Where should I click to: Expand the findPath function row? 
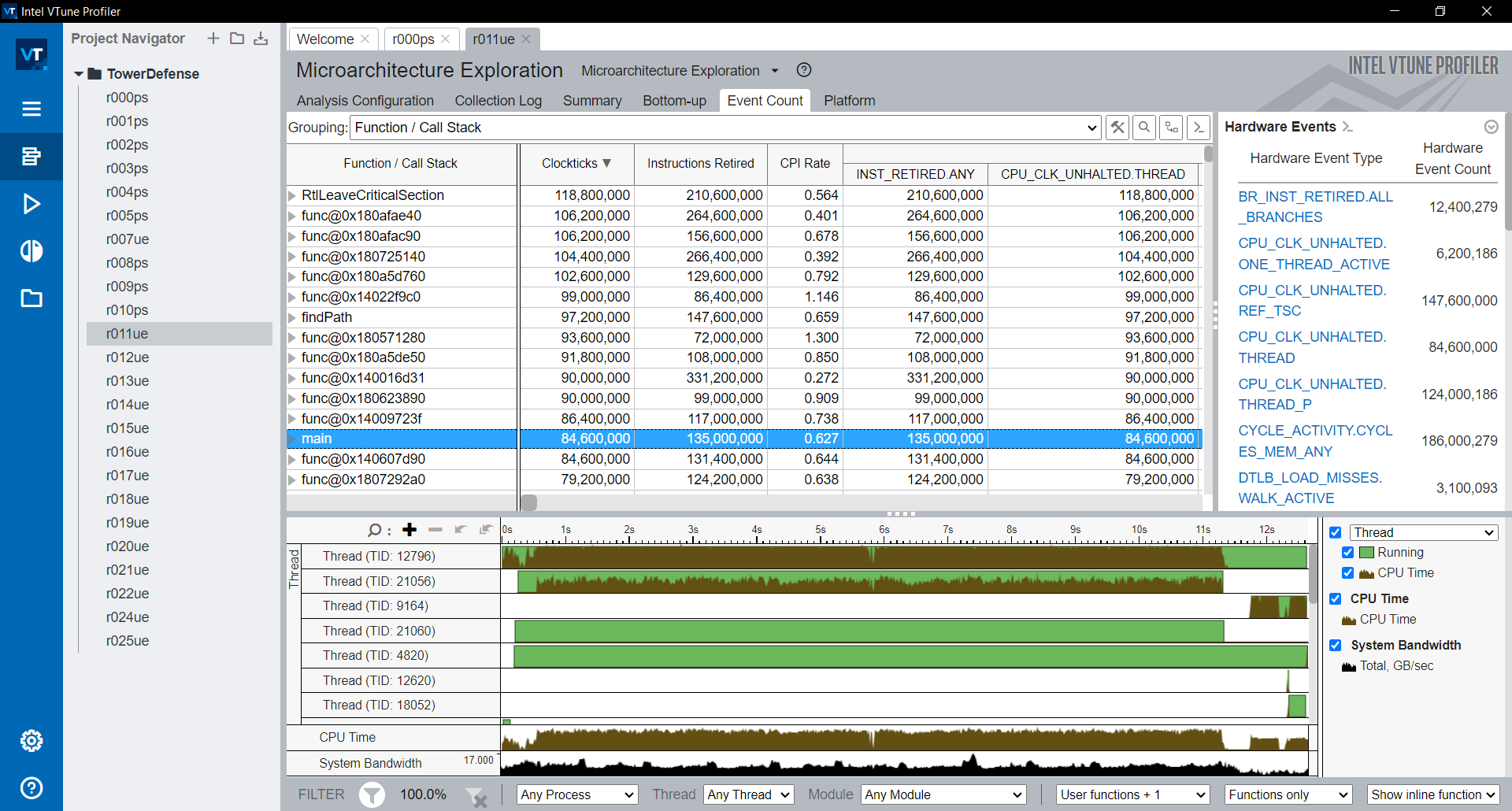(292, 317)
